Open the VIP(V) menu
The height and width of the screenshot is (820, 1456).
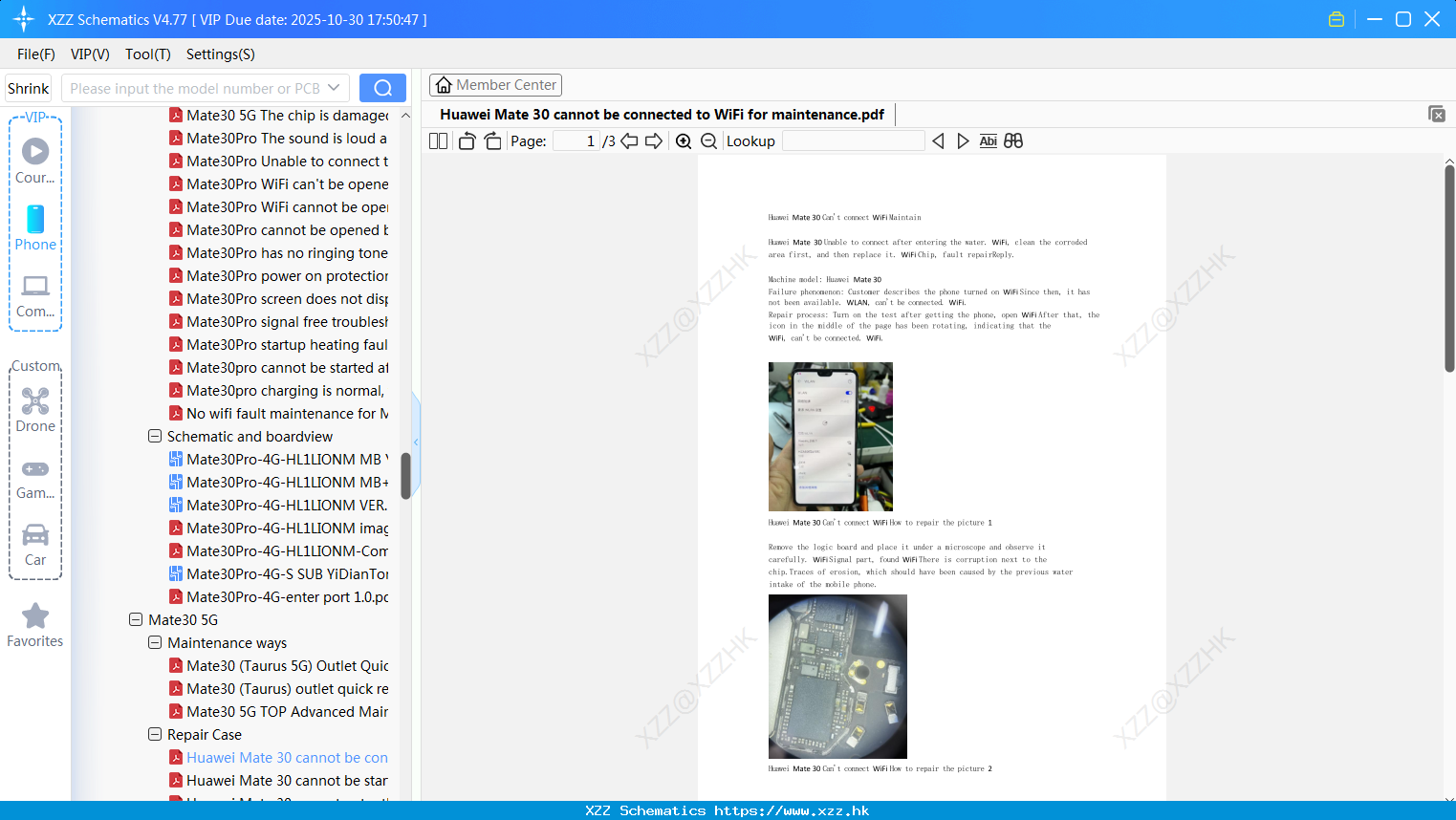point(90,54)
